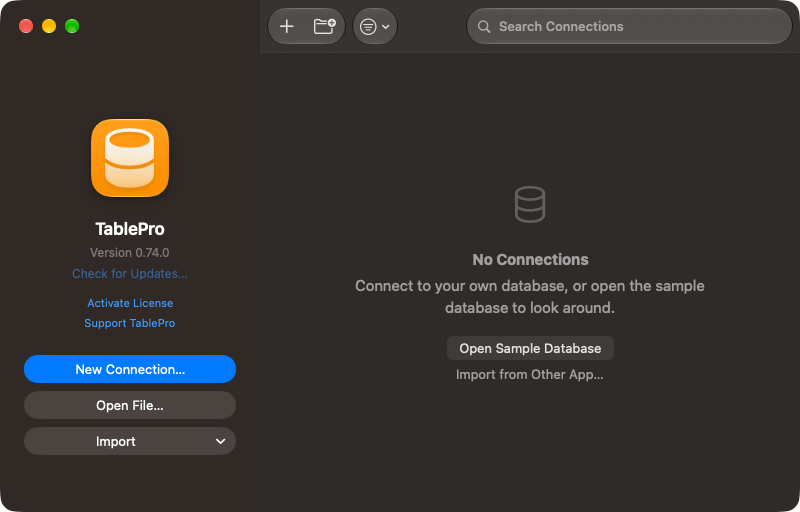Create a new connection group folder

pos(324,27)
